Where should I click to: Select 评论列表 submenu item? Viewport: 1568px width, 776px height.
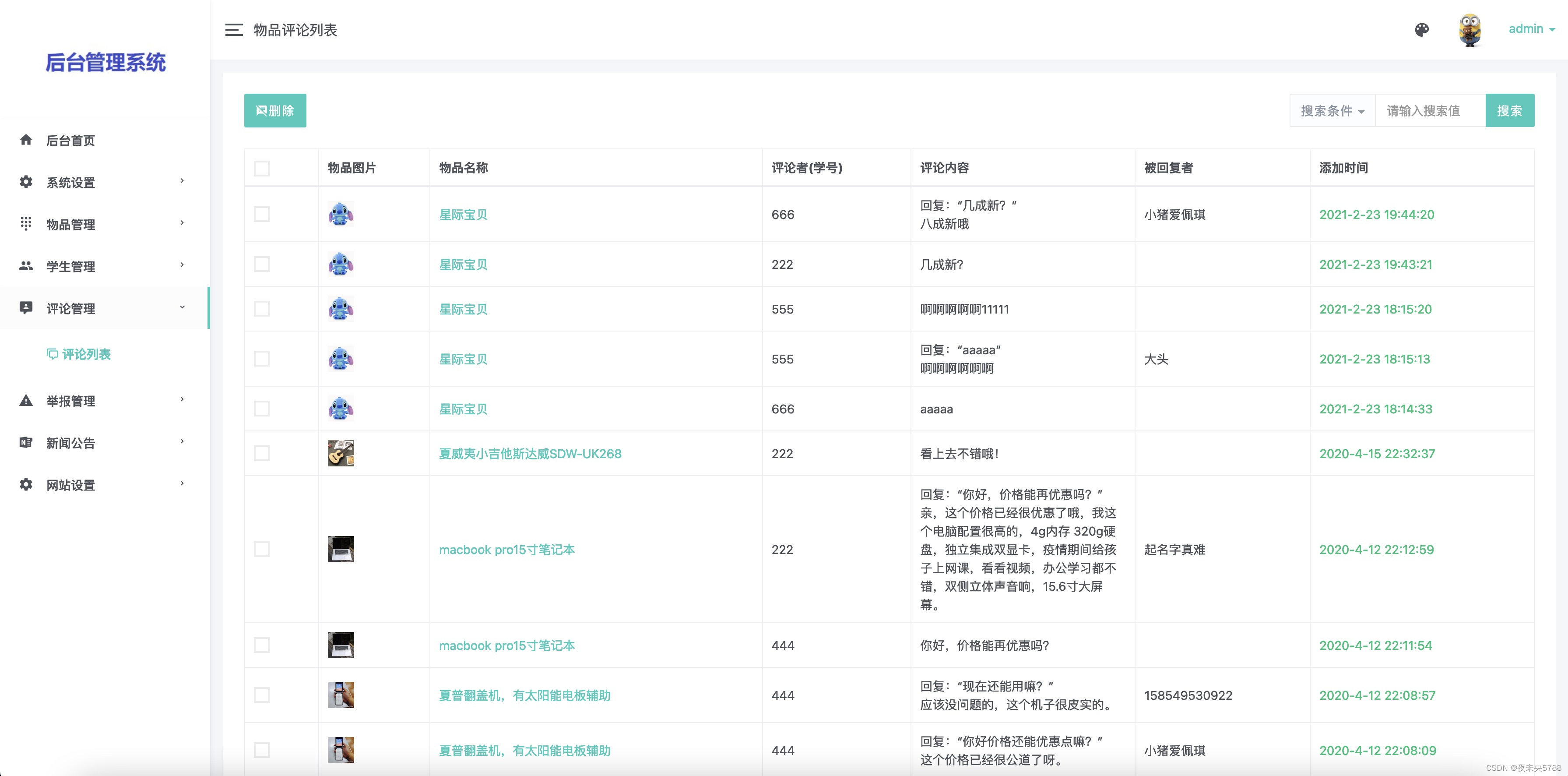[x=85, y=355]
